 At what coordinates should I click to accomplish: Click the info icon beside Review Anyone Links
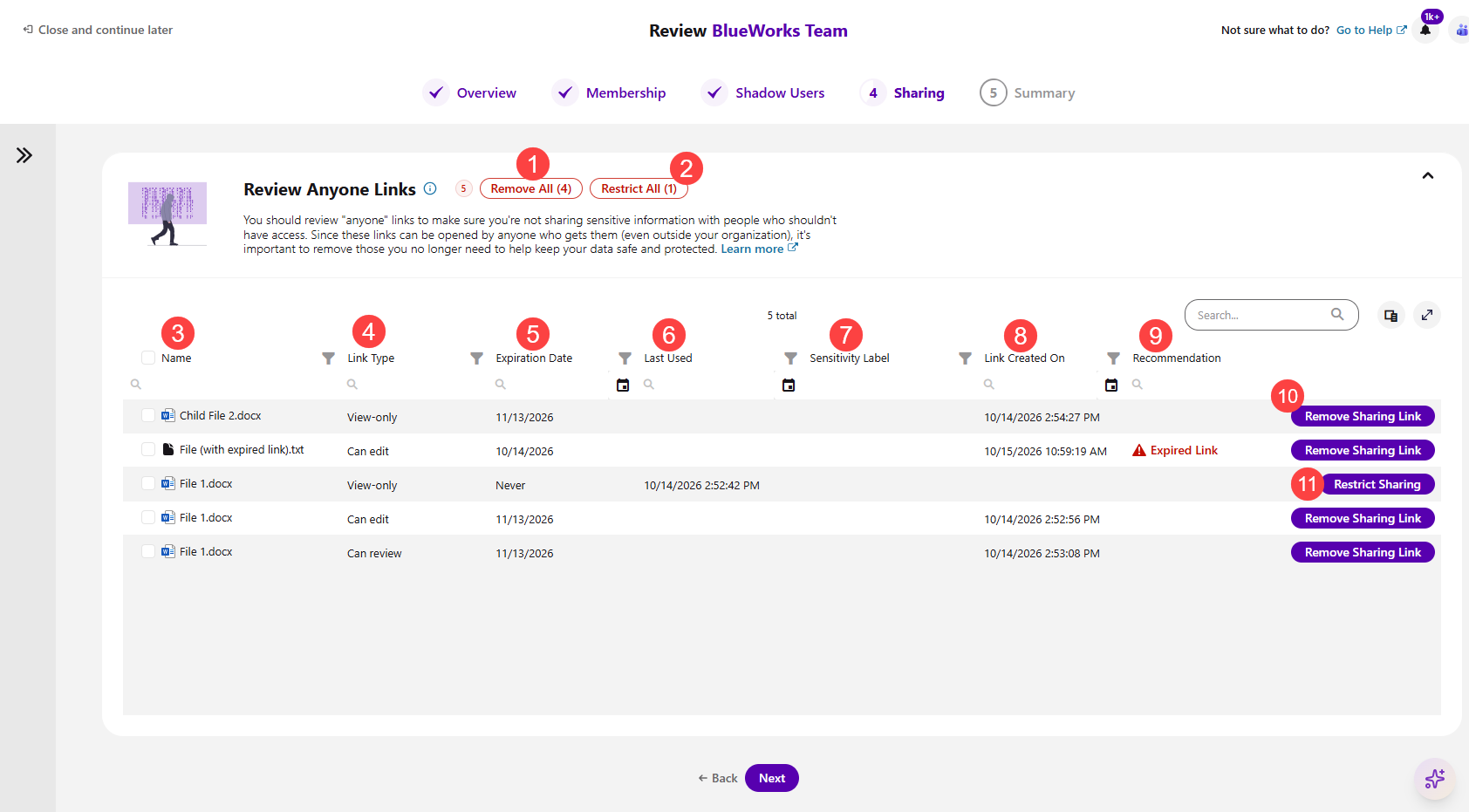click(430, 188)
